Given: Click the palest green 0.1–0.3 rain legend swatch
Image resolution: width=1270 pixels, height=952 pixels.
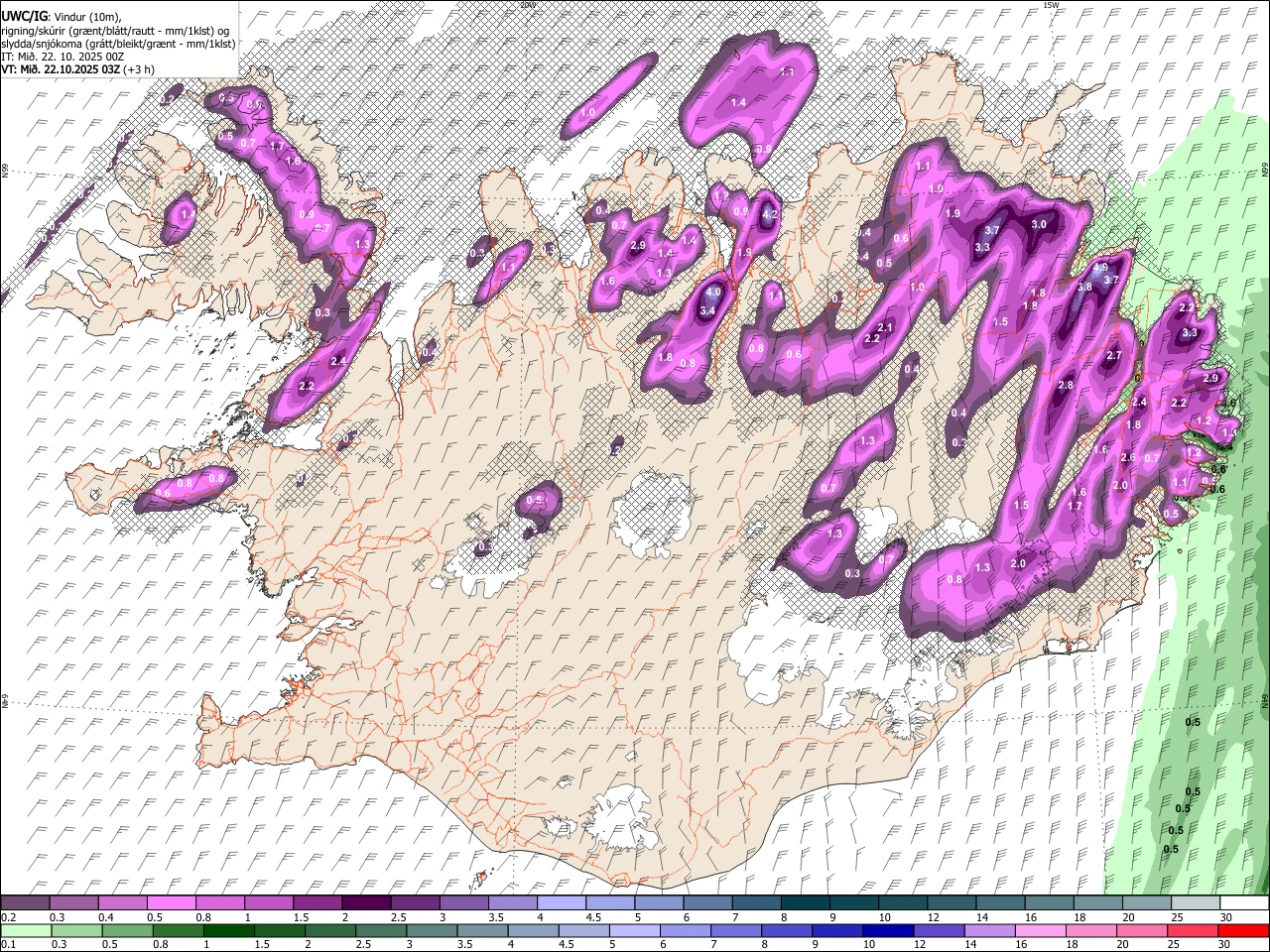Looking at the screenshot, I should click(26, 930).
